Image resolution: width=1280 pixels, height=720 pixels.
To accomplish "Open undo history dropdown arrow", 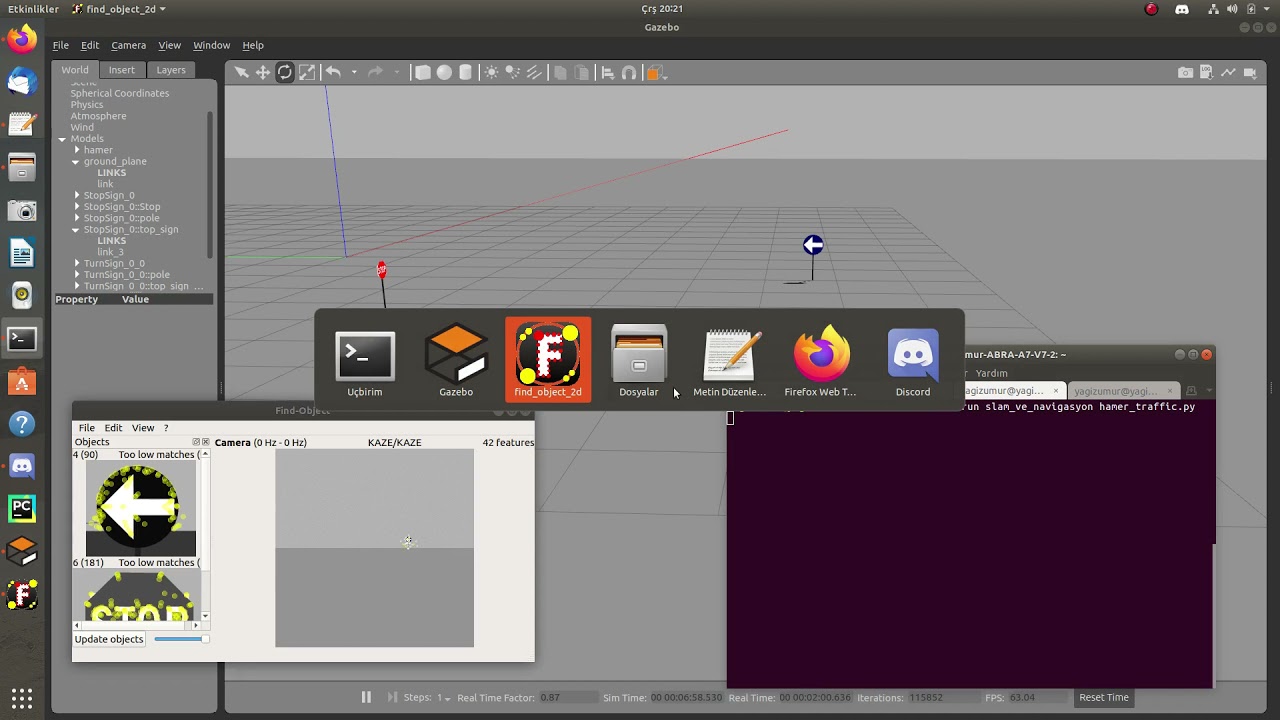I will pos(354,72).
